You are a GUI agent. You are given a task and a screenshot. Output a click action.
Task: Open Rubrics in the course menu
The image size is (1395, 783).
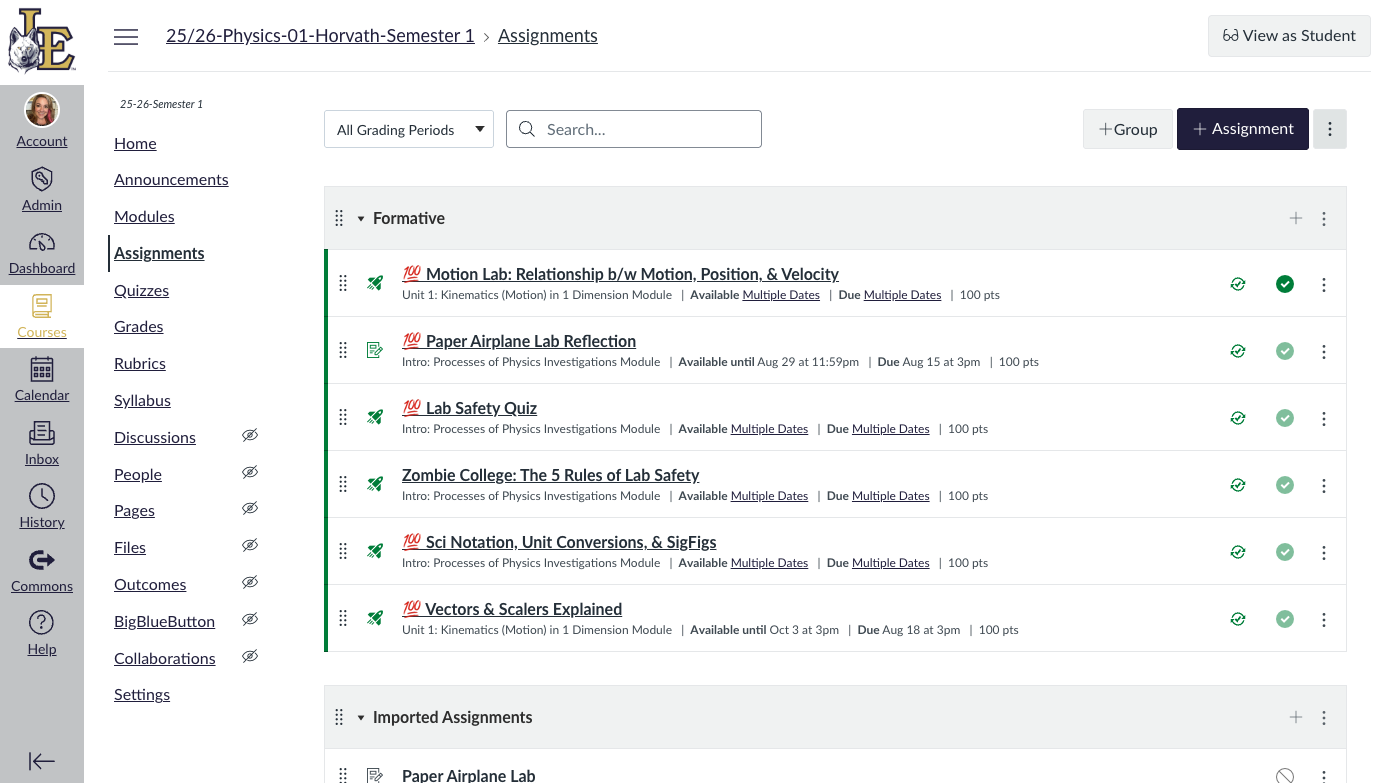click(x=140, y=364)
